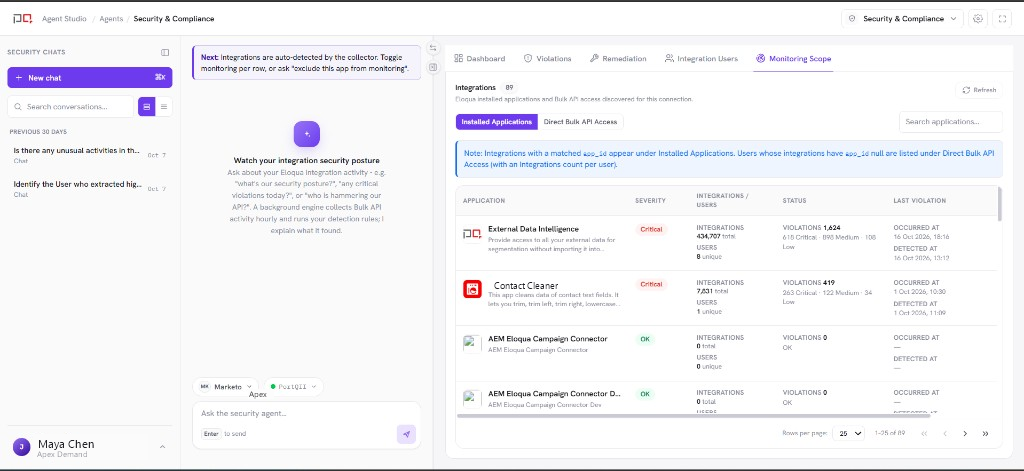Image resolution: width=1024 pixels, height=471 pixels.
Task: Open the Marketo connection dropdown
Action: [225, 387]
